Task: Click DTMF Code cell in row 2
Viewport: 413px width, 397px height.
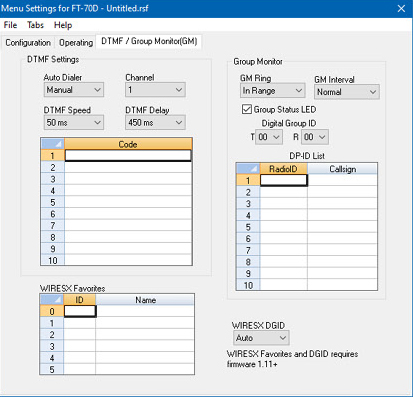Action: (128, 167)
